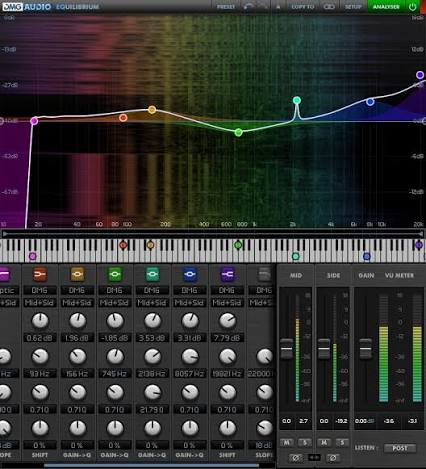The width and height of the screenshot is (426, 469).
Task: Click the link icon next to COPY TO
Action: point(329,7)
